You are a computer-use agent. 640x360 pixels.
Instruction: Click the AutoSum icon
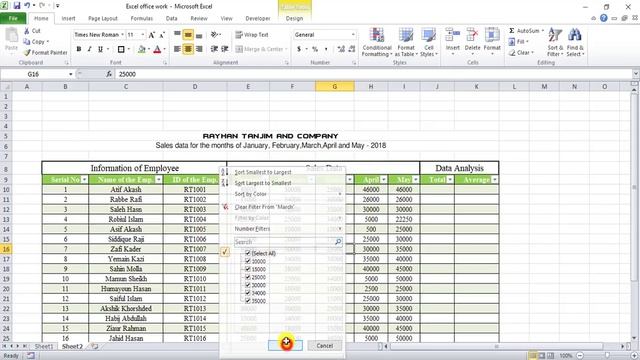tap(511, 31)
